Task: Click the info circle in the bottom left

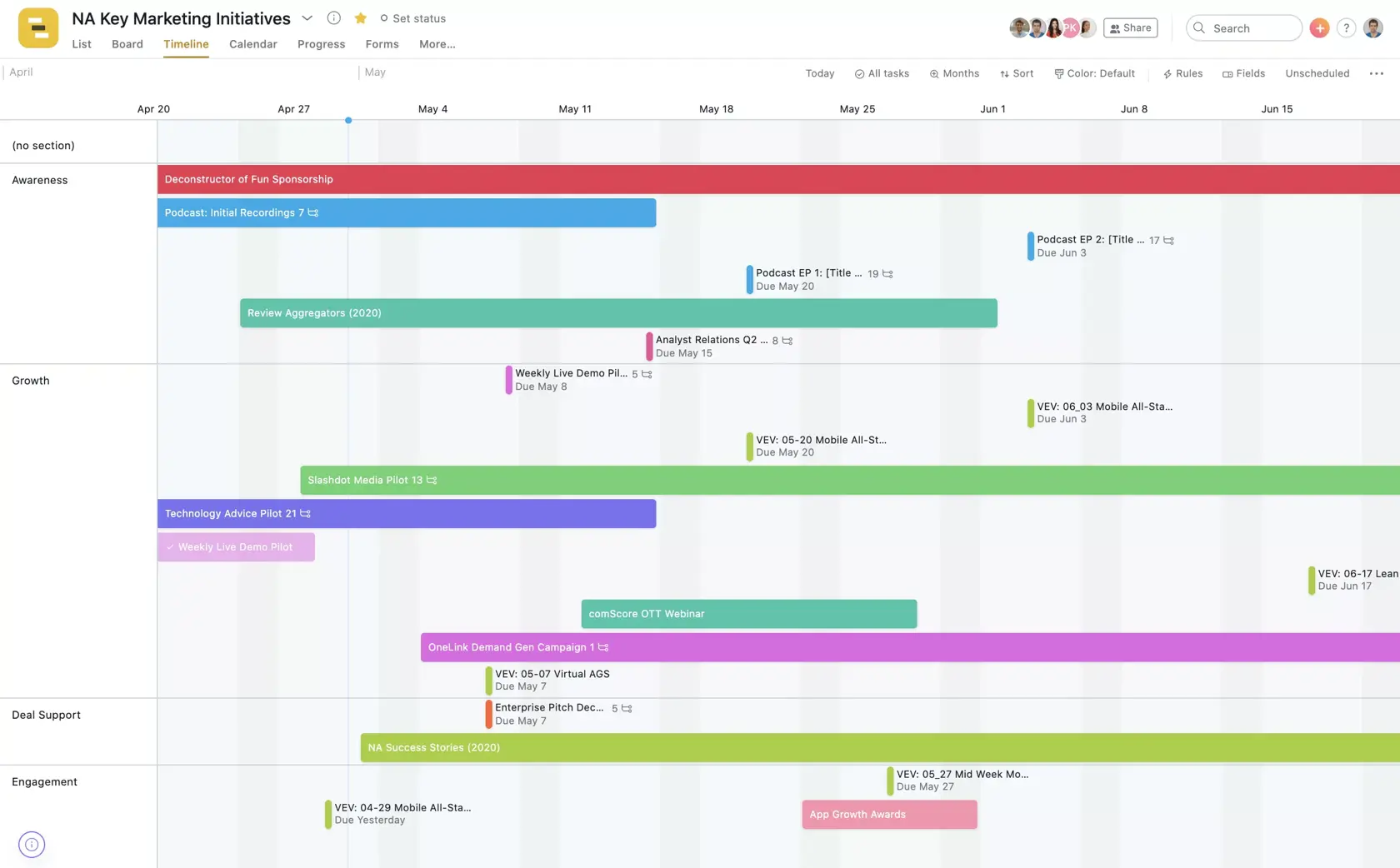Action: [31, 844]
